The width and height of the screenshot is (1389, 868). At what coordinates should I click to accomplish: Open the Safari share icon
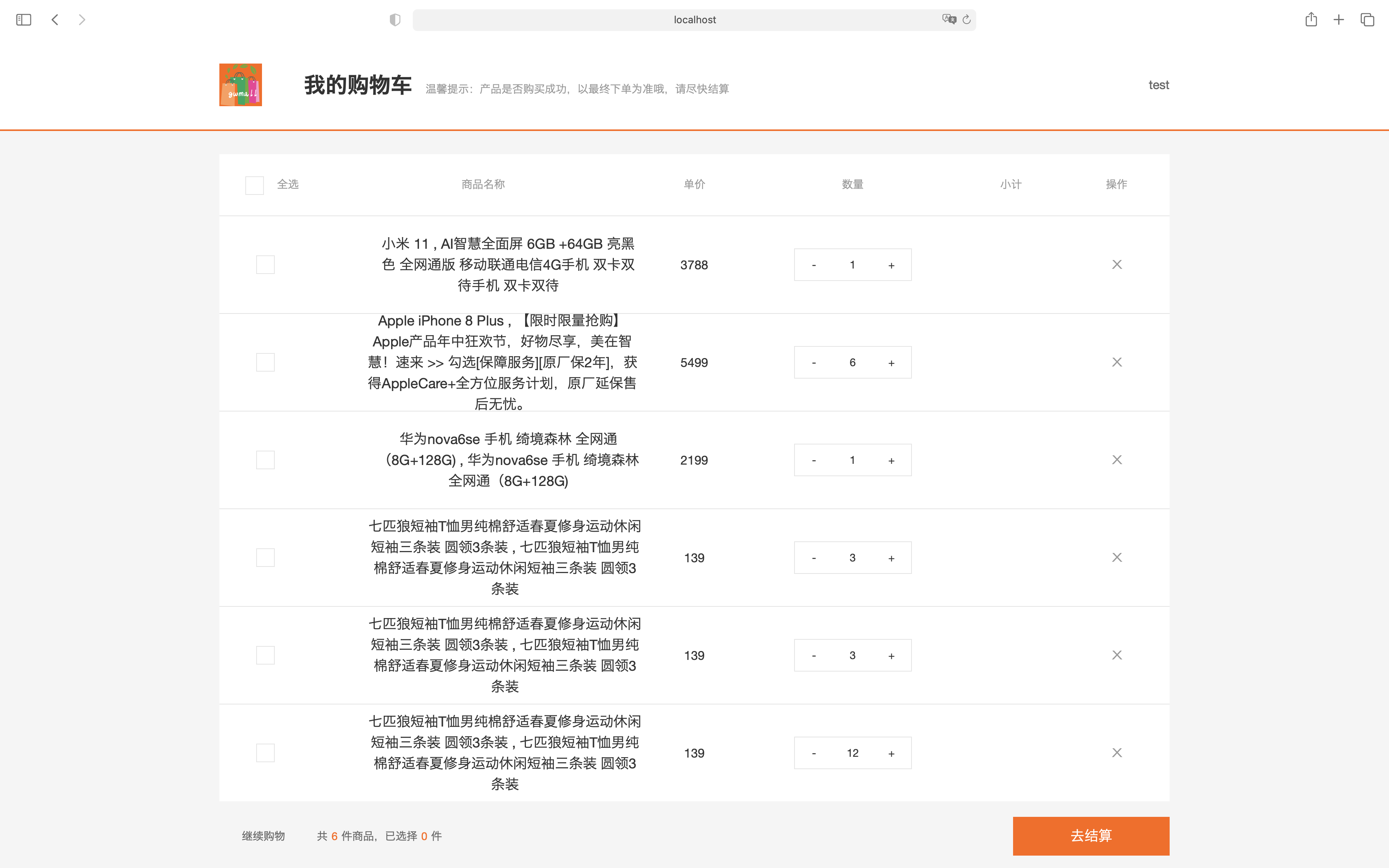1311,19
